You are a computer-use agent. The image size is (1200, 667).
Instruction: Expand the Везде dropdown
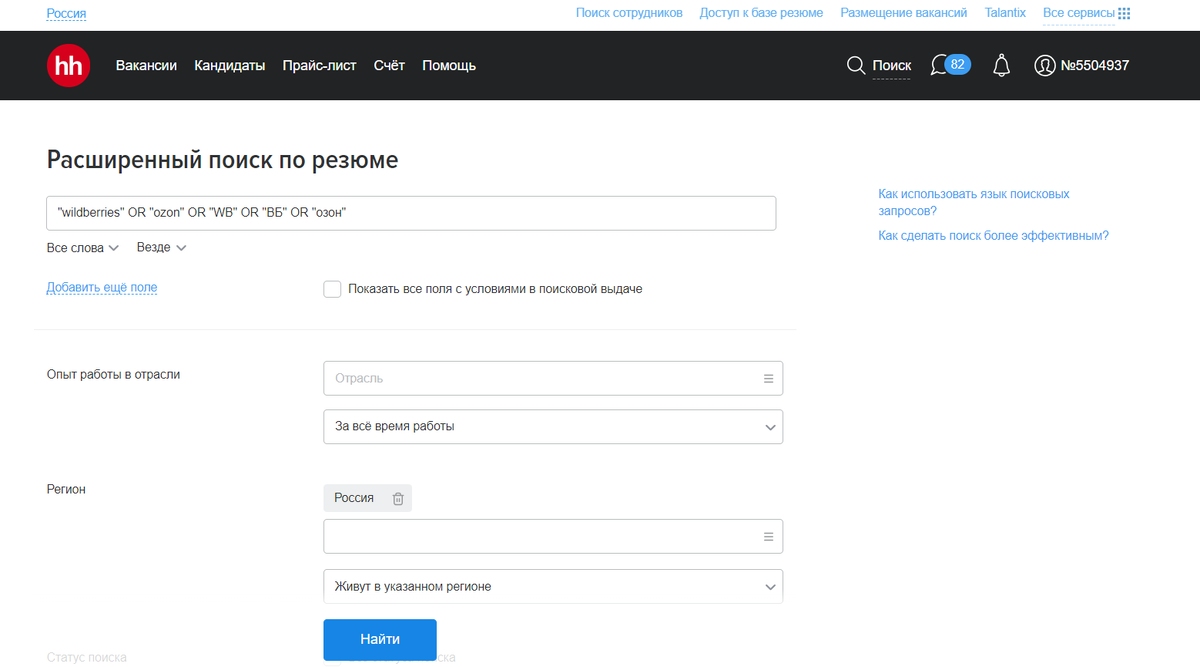click(161, 247)
